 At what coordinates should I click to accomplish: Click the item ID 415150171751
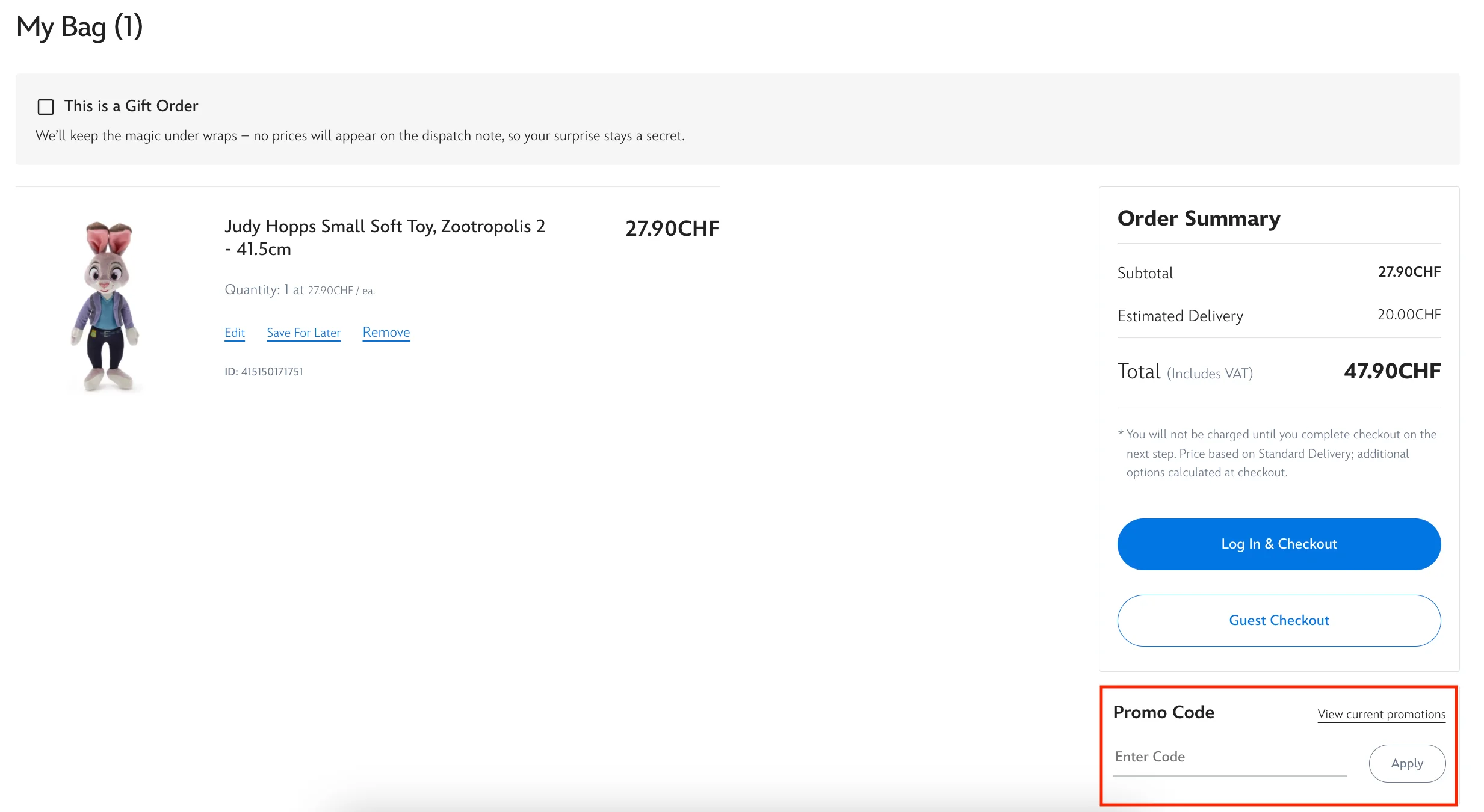264,371
